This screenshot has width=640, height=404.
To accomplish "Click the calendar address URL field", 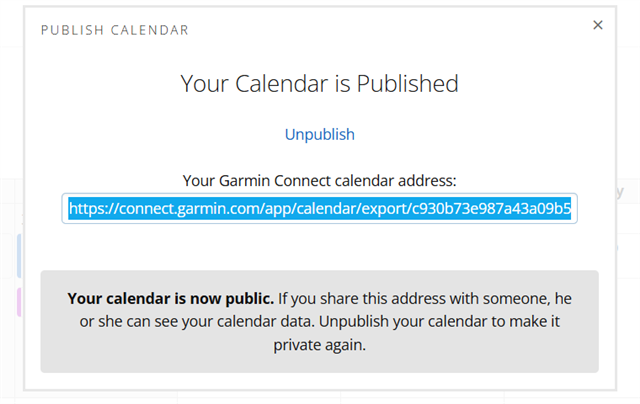I will coord(319,209).
